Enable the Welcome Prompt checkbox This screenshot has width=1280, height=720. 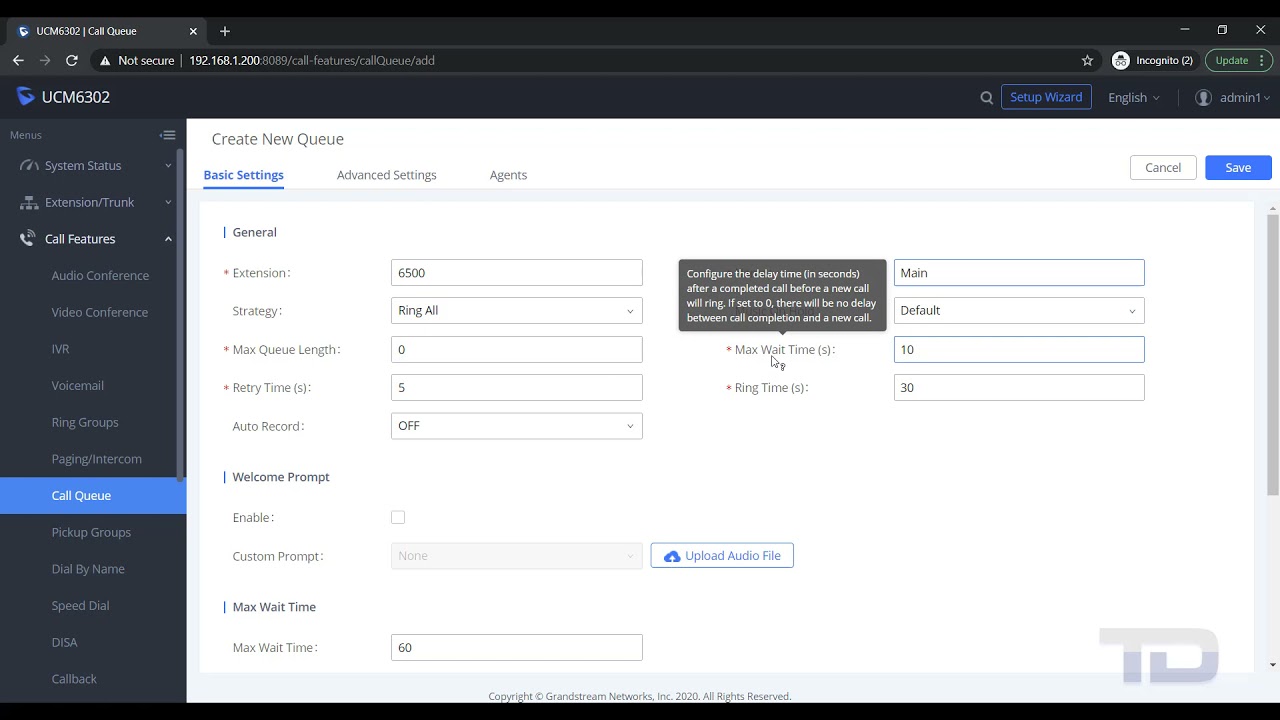tap(398, 517)
